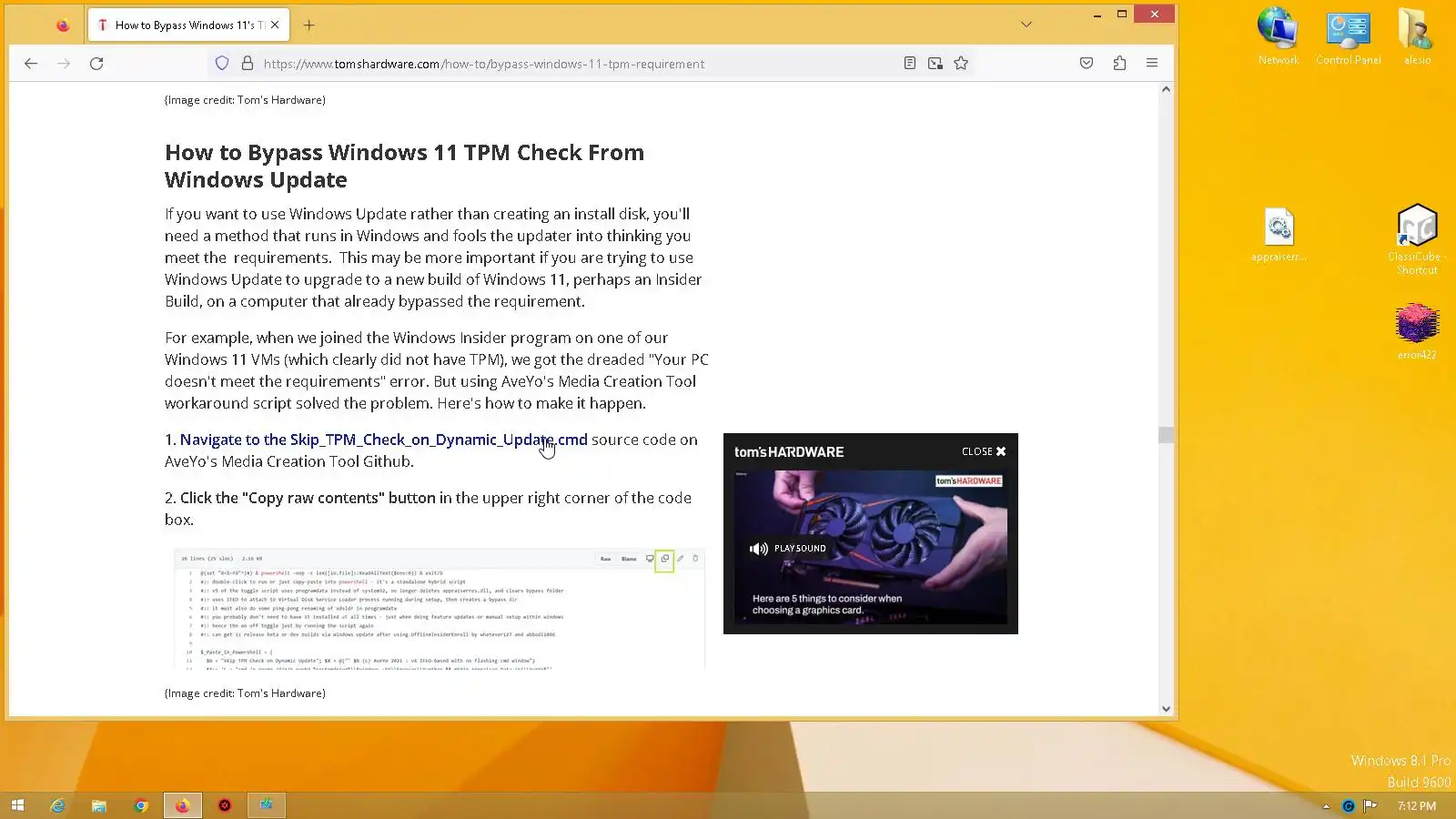The image size is (1456, 819).
Task: Show hidden system tray icons
Action: [1326, 806]
